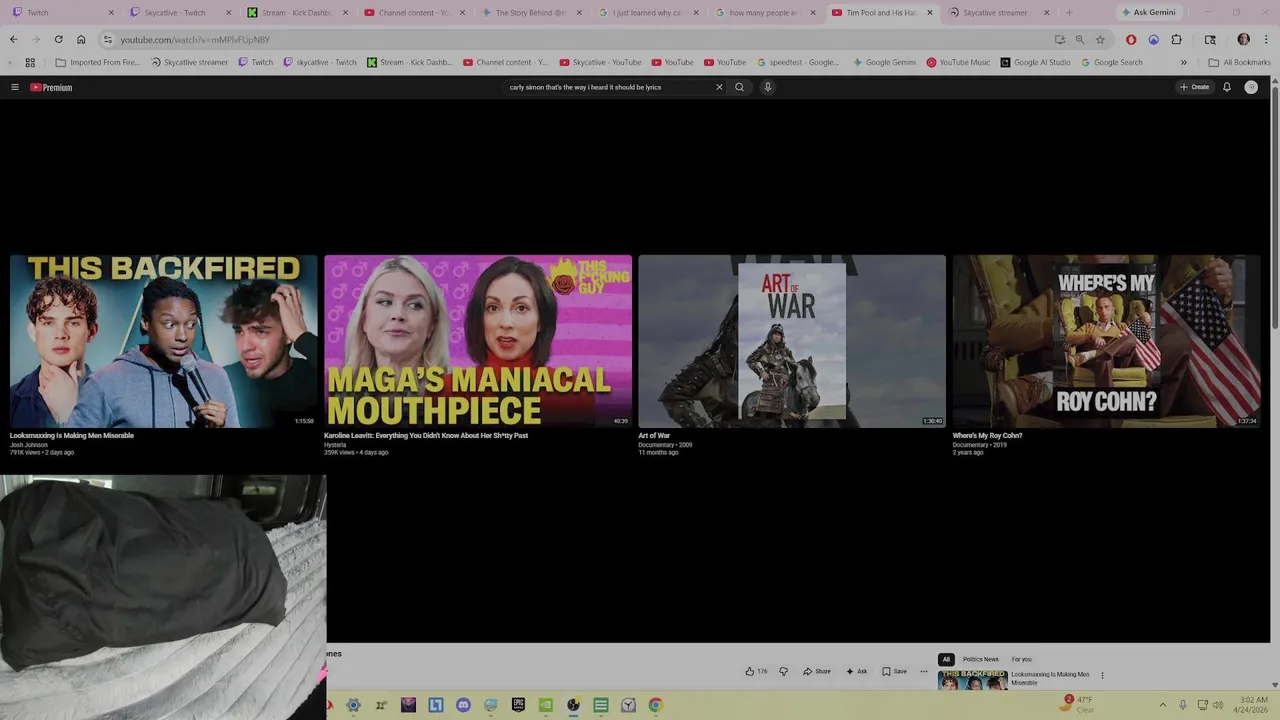Go back to the previous page

pyautogui.click(x=13, y=39)
